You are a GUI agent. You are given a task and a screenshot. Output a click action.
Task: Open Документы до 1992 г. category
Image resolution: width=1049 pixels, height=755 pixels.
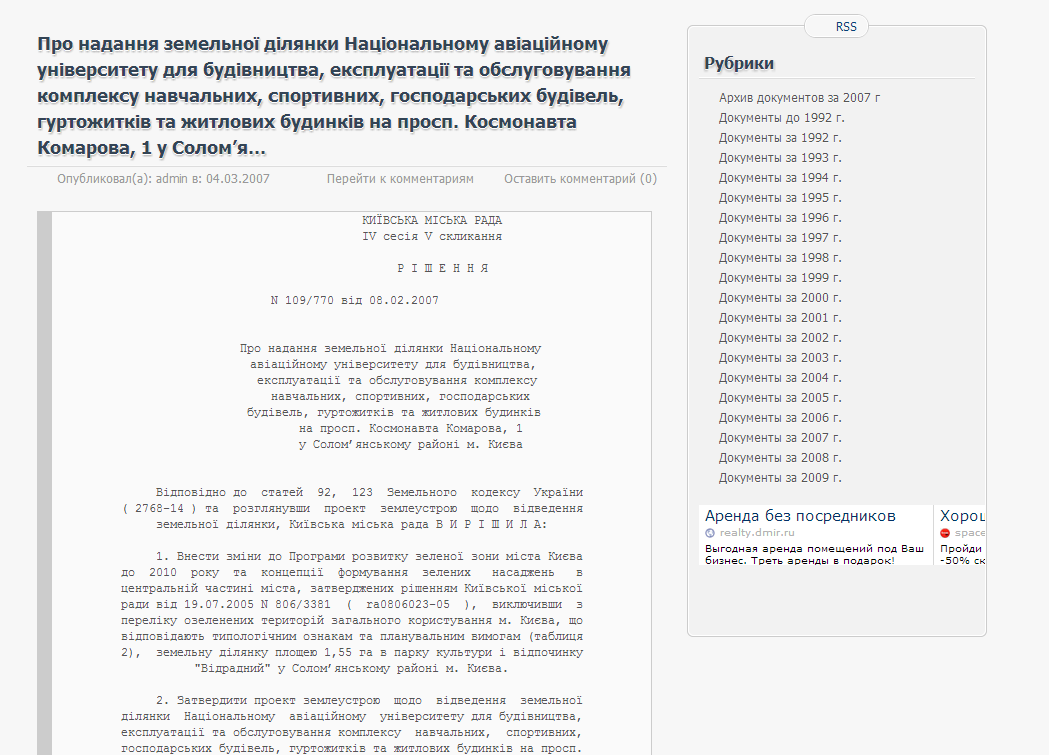pos(781,118)
